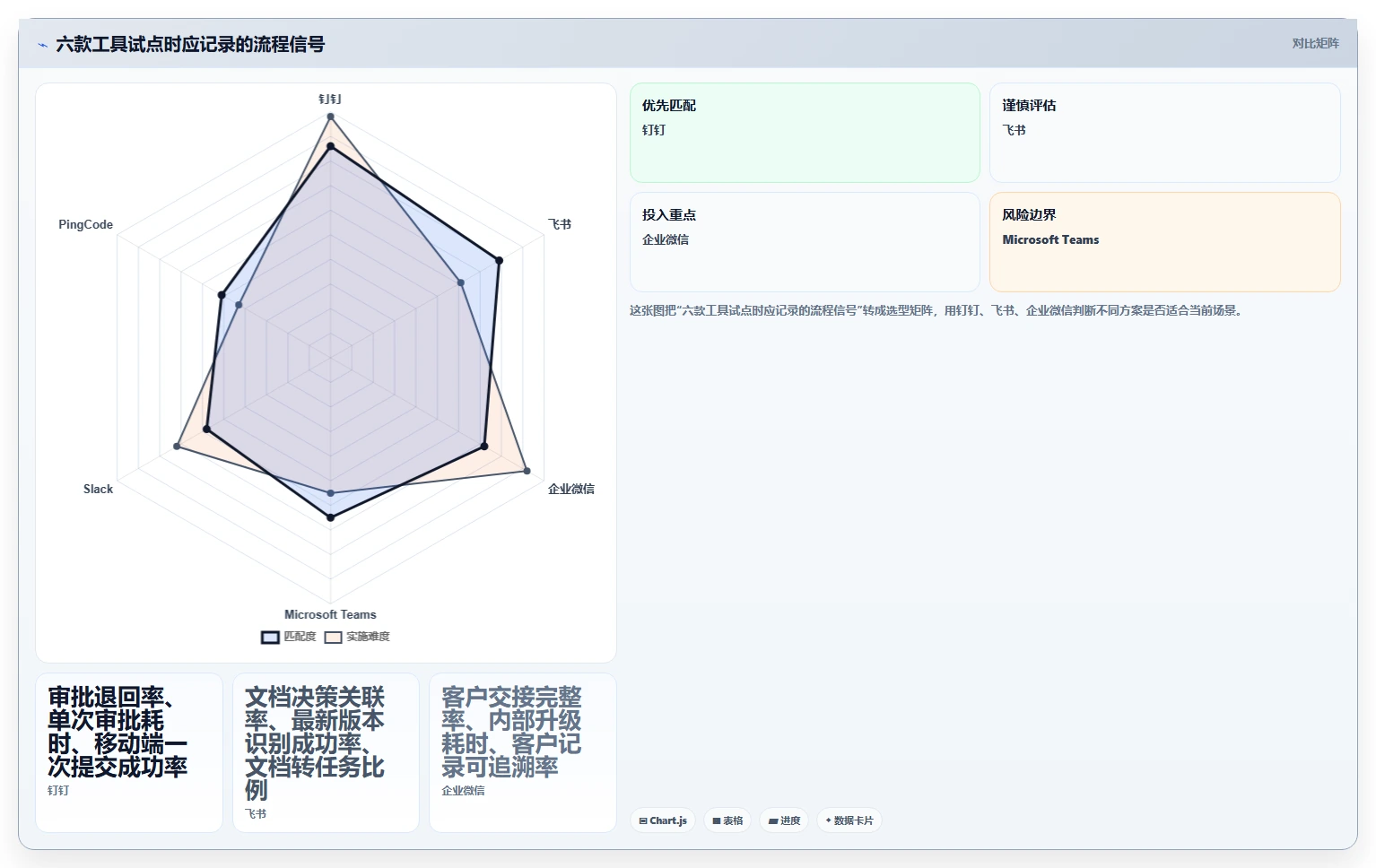The height and width of the screenshot is (868, 1376).
Task: Toggle the 匹配度 legend item
Action: 289,637
